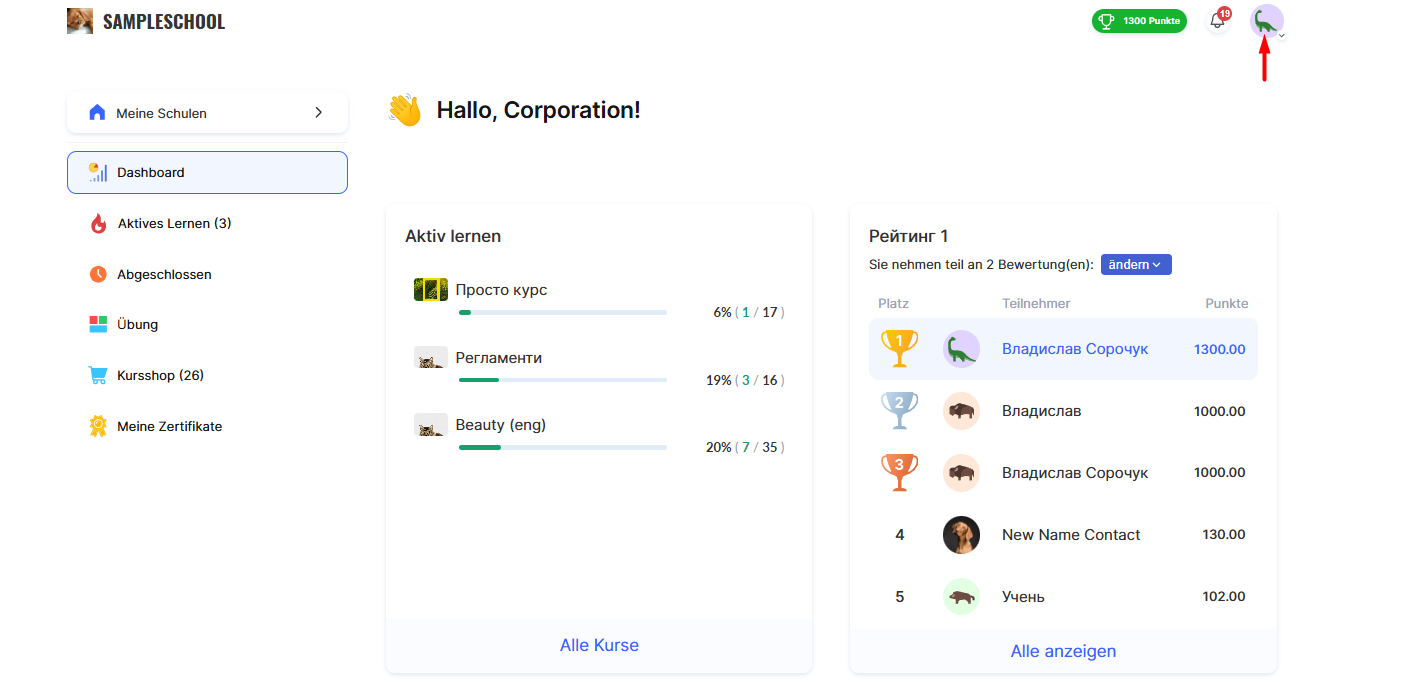
Task: Click the green 1300 Punkte trophy badge
Action: tap(1139, 21)
